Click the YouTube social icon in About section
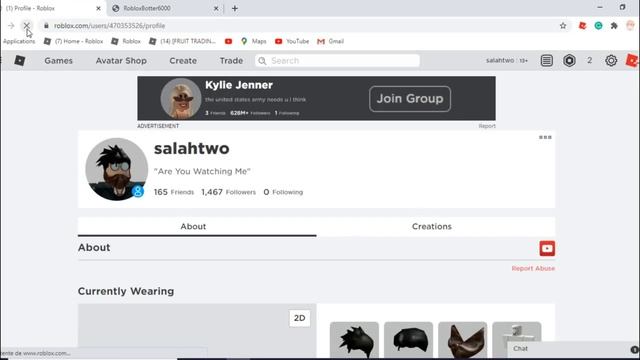The width and height of the screenshot is (640, 360). [547, 248]
